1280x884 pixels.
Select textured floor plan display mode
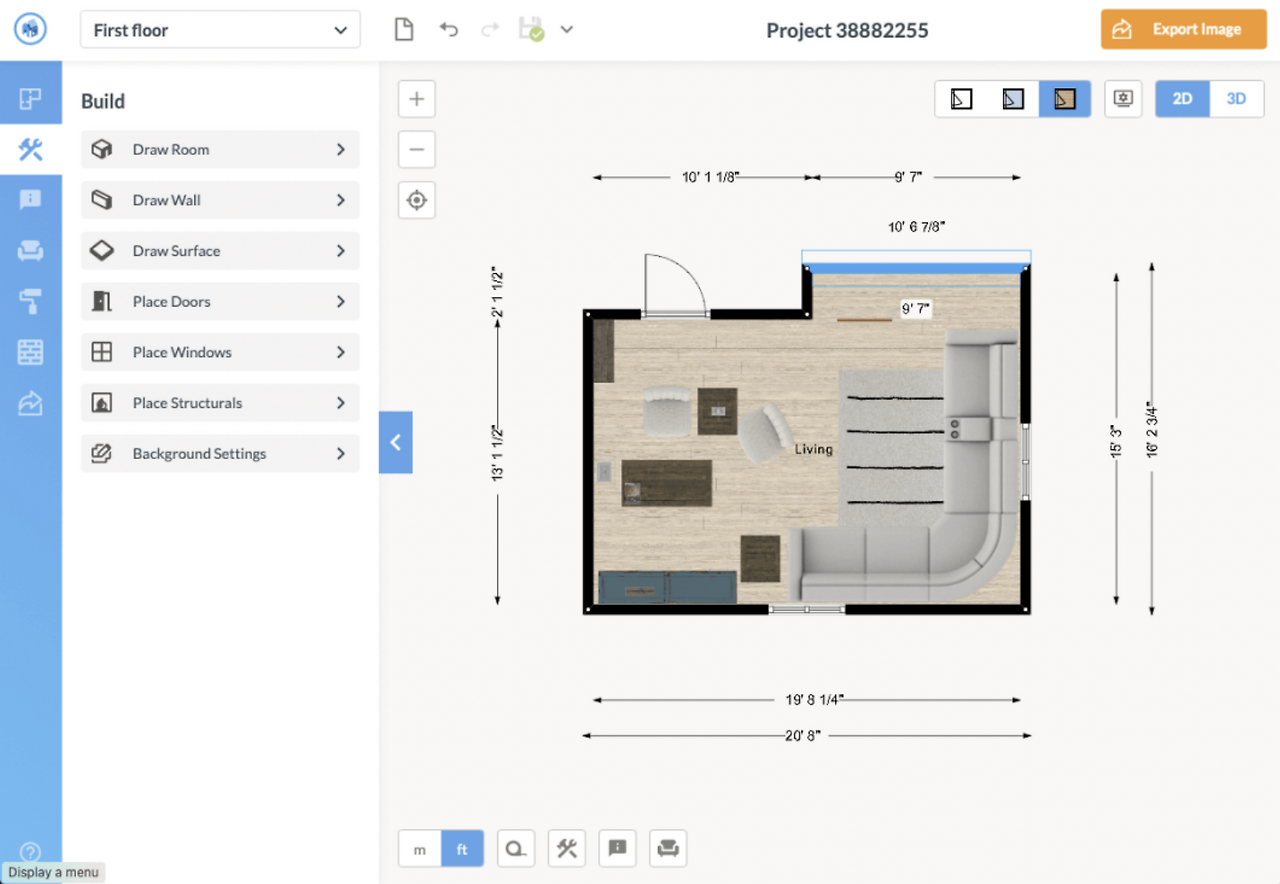tap(1065, 99)
